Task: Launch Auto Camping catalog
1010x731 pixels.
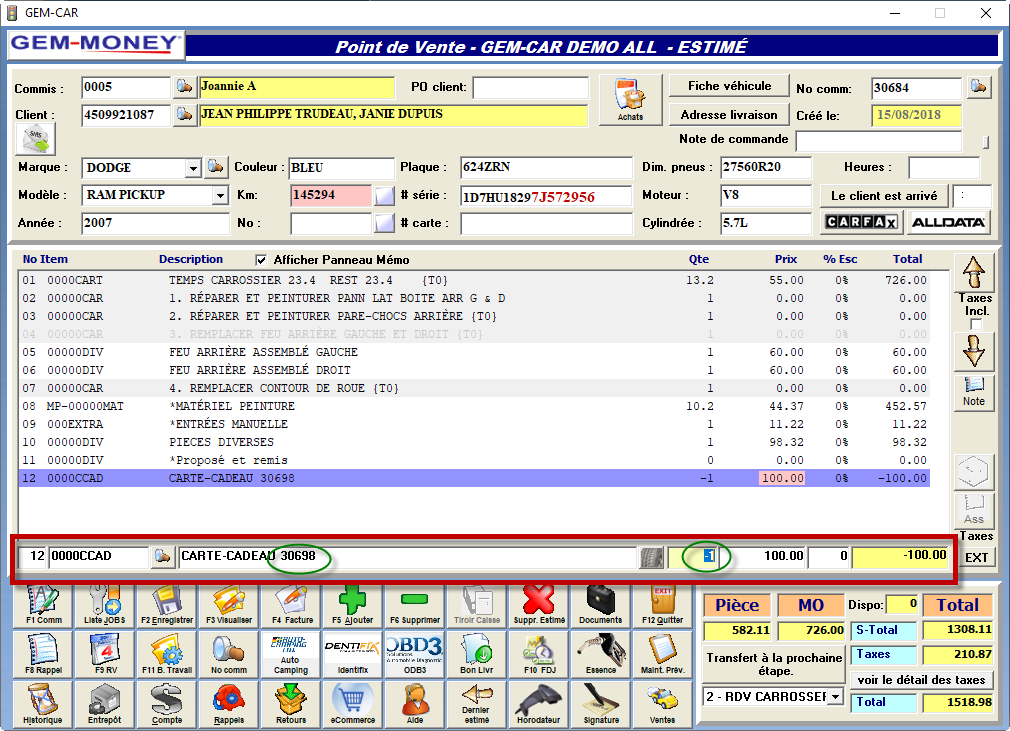Action: point(291,654)
